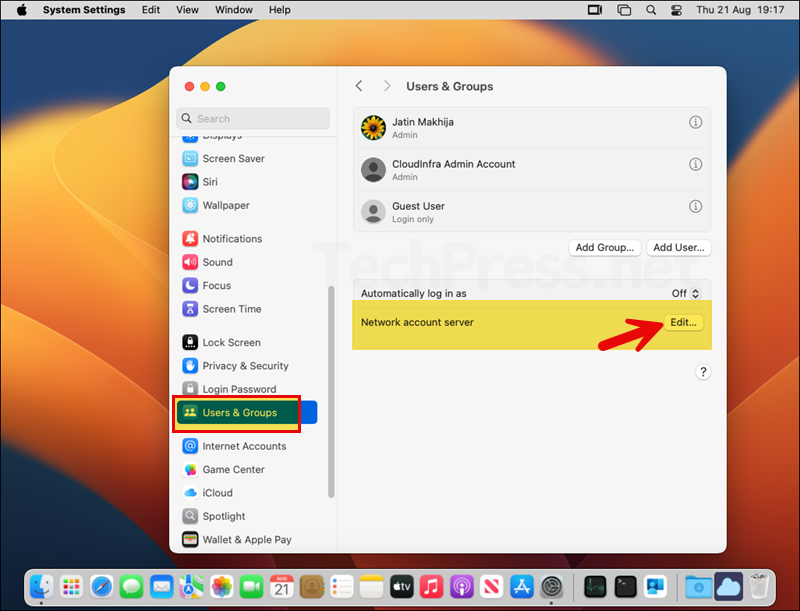Screen dimensions: 800x611
Task: Open the Apple menu
Action: pos(21,10)
